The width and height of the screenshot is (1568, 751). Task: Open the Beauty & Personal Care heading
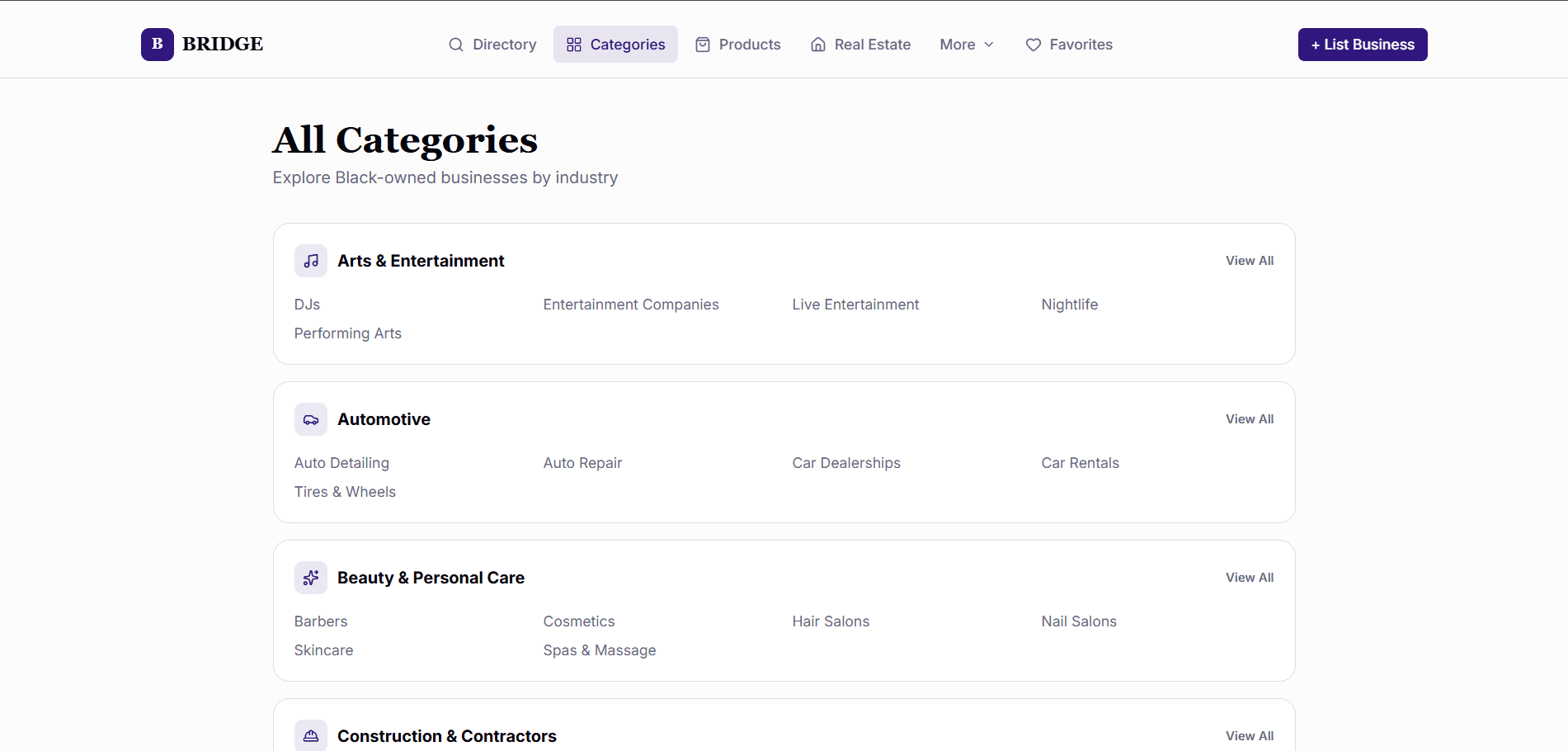click(x=431, y=578)
